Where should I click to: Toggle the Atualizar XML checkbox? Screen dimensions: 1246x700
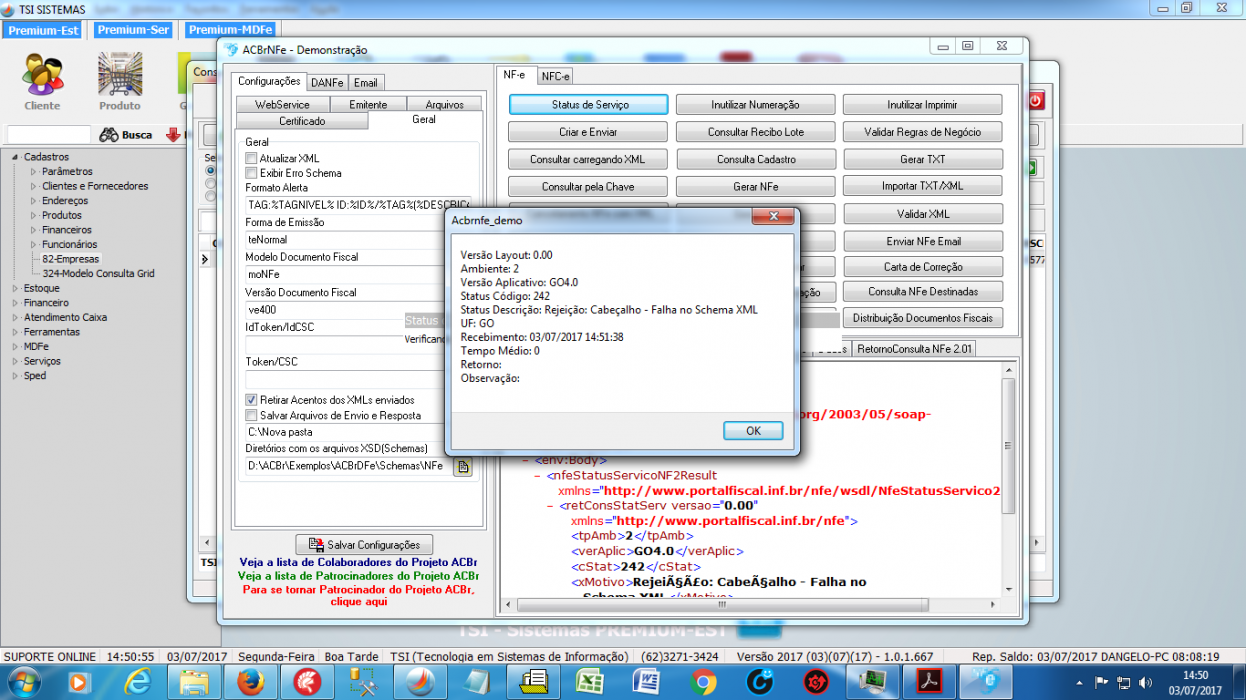click(x=251, y=158)
